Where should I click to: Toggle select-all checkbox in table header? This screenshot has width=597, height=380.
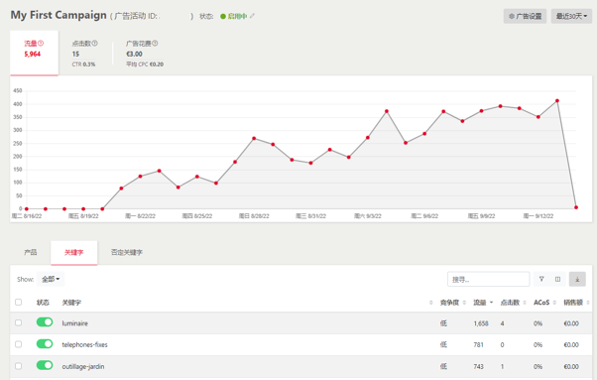tap(18, 302)
